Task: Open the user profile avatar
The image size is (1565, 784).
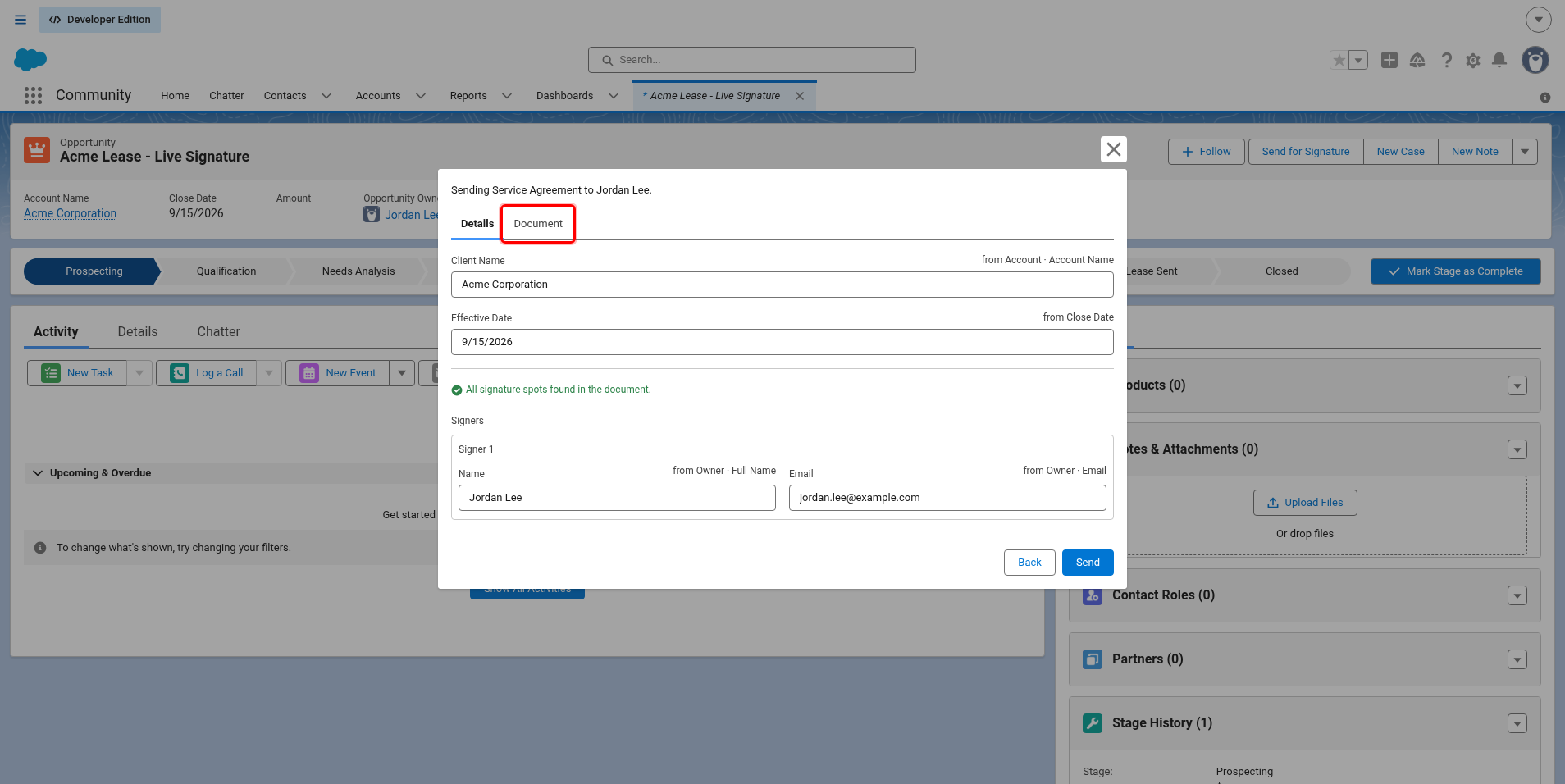Action: pyautogui.click(x=1535, y=60)
